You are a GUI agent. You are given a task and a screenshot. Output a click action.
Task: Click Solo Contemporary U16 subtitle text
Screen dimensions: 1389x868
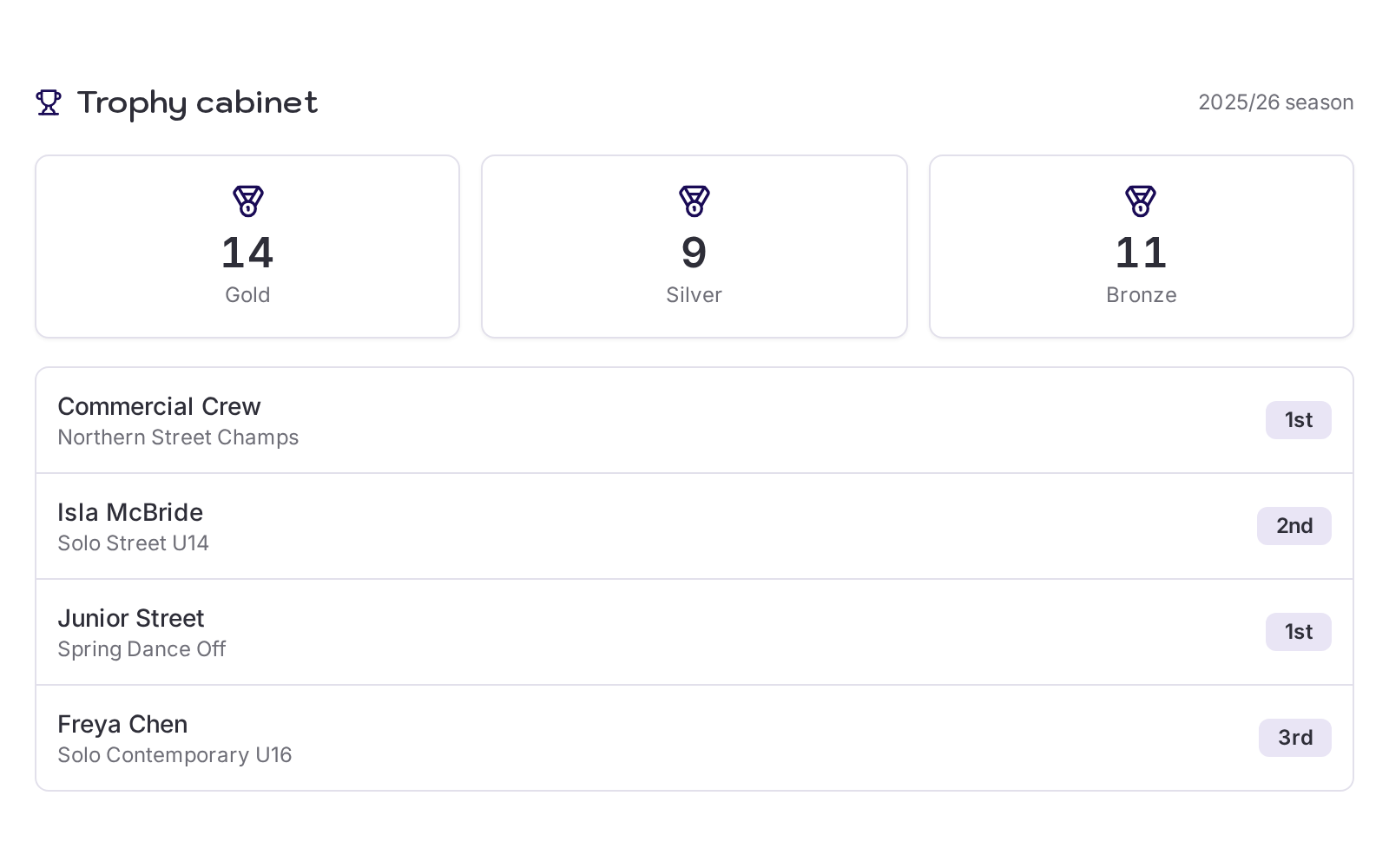pyautogui.click(x=174, y=755)
